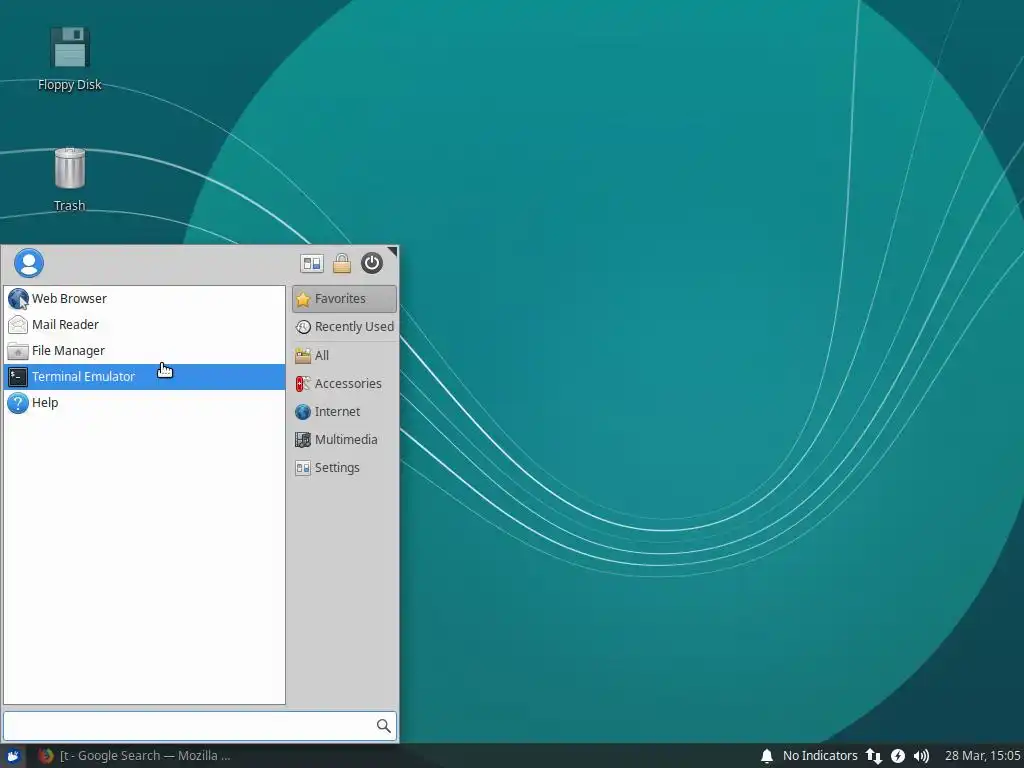This screenshot has width=1024, height=768.
Task: Switch to Google Search Mozilla taskbar window
Action: pos(134,756)
